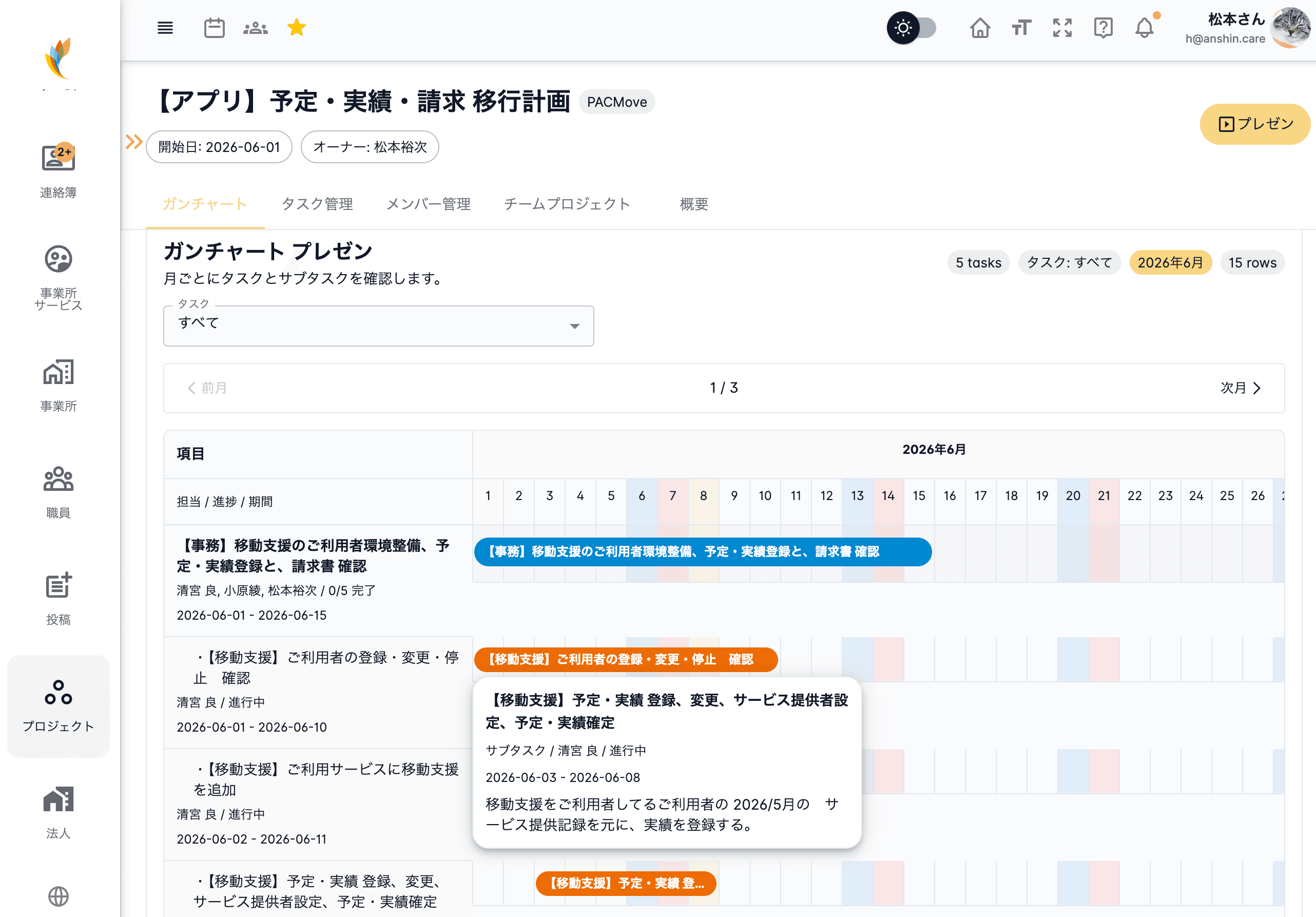The image size is (1316, 917).
Task: Click the 開始日: 2026-06-01 chip
Action: [219, 147]
